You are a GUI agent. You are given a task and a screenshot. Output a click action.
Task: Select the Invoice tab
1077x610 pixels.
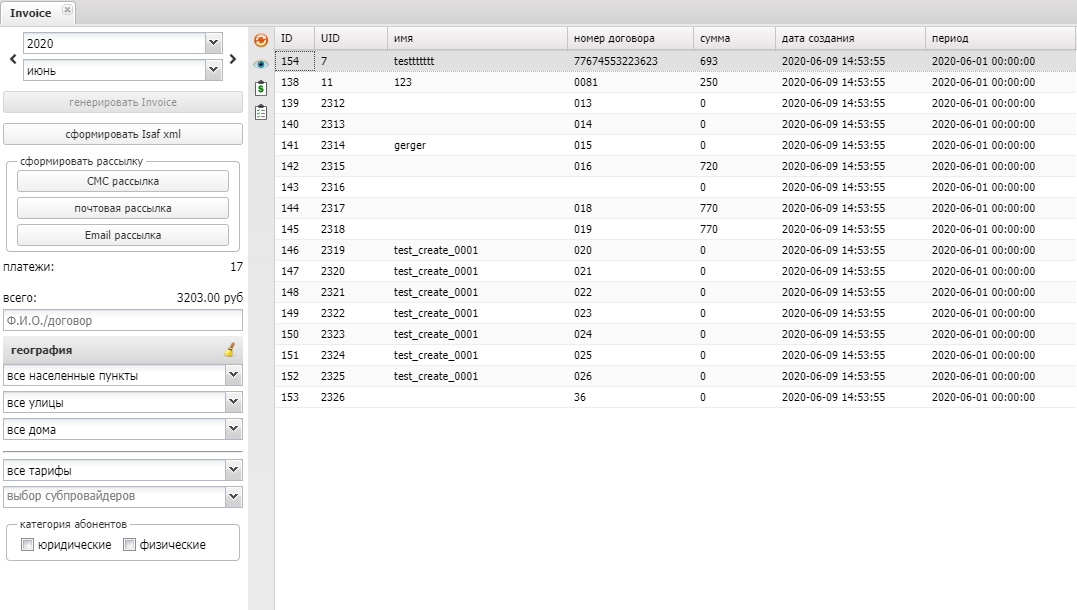[30, 13]
